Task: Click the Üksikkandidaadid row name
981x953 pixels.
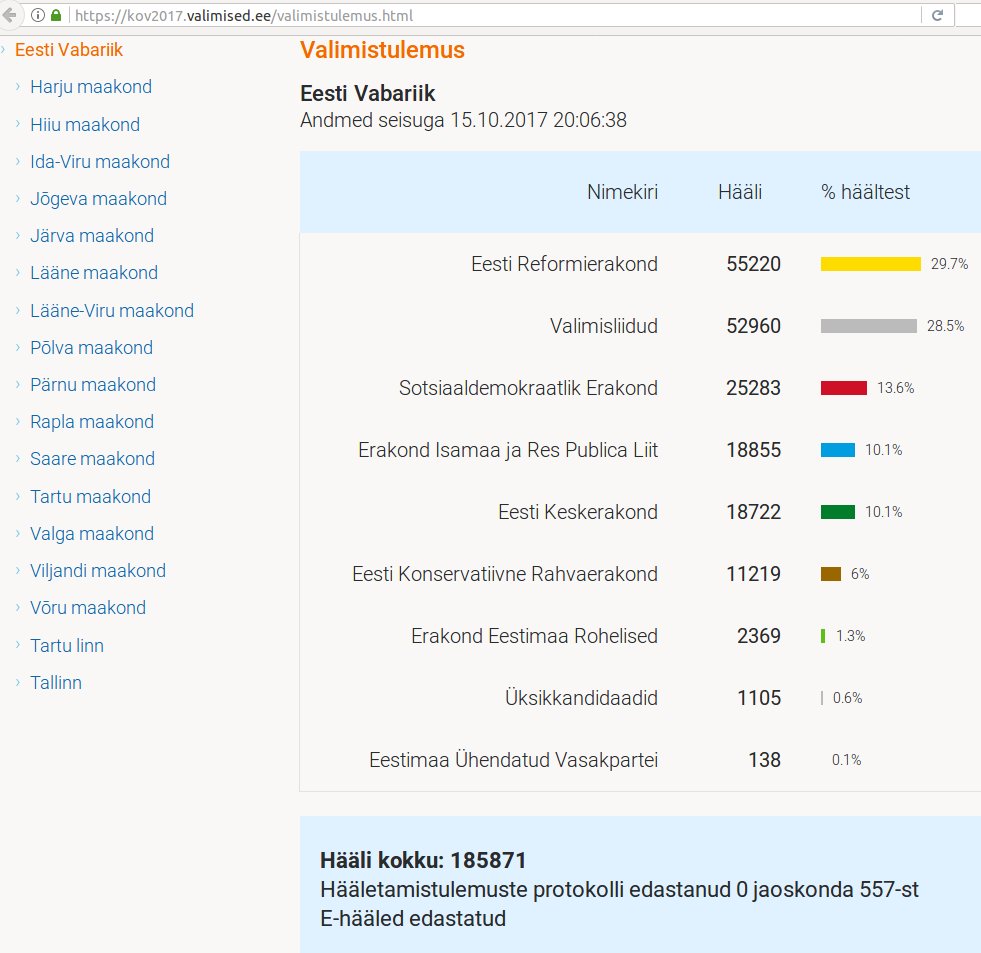Action: pos(581,698)
